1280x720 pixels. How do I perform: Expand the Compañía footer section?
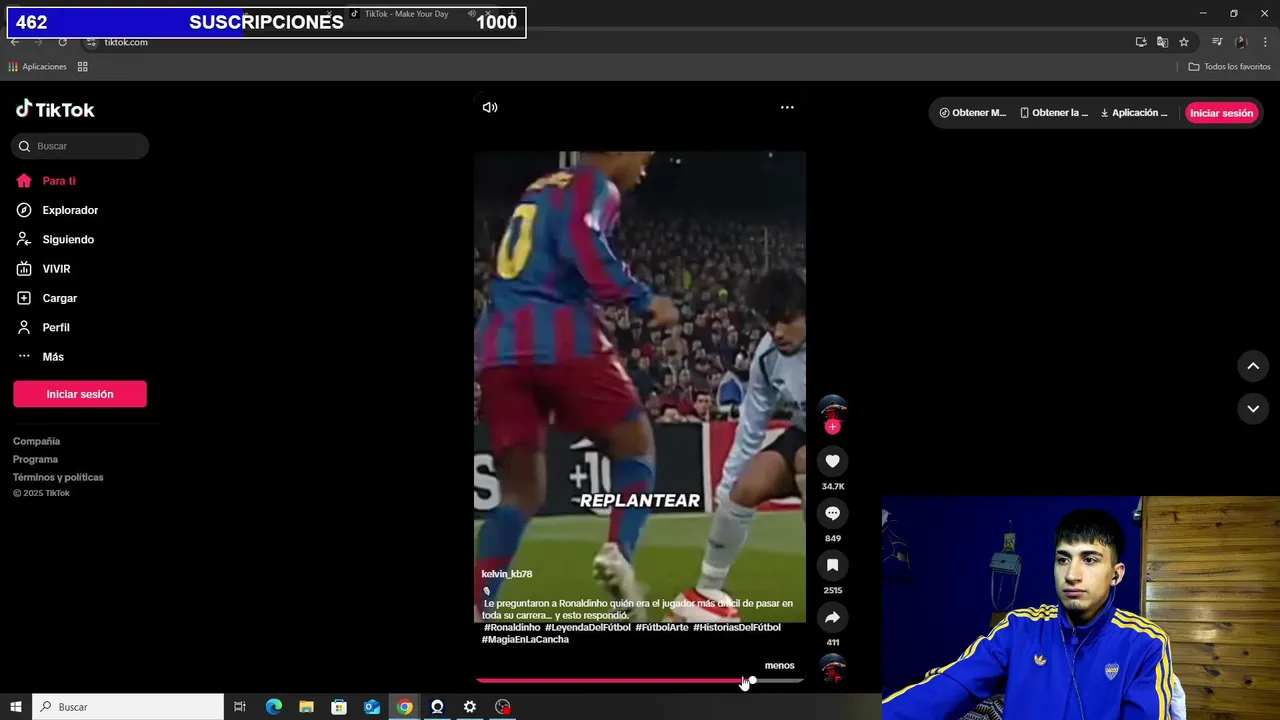[36, 441]
